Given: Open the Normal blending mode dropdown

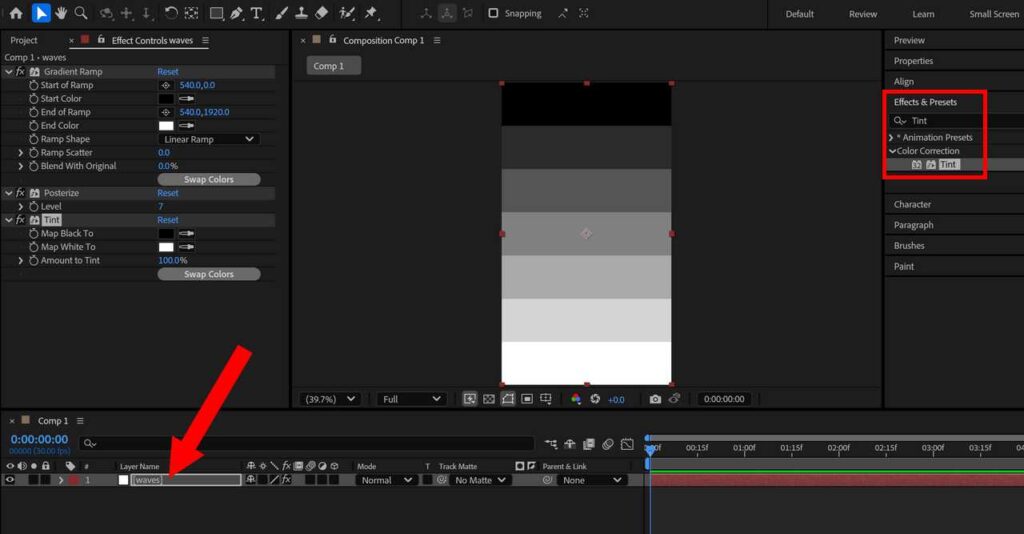Looking at the screenshot, I should tap(386, 480).
